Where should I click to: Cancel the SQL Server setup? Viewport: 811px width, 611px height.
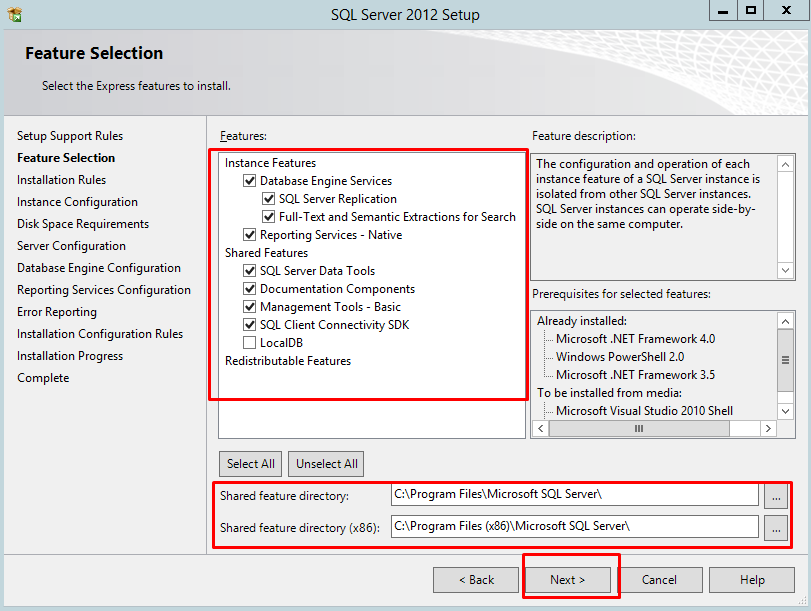[x=659, y=580]
